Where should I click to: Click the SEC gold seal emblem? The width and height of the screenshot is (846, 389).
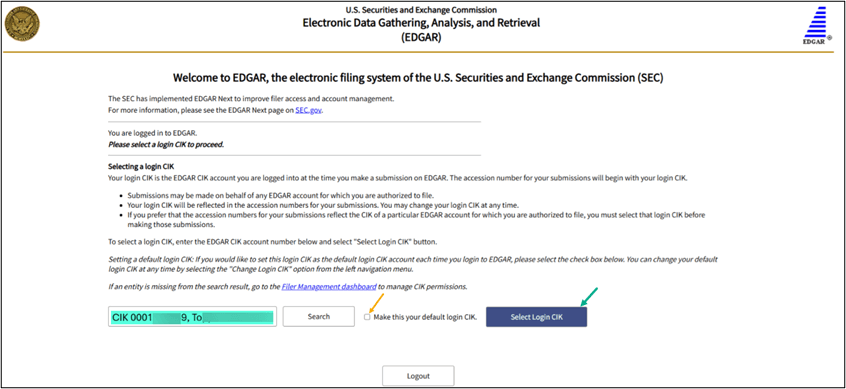pos(22,26)
